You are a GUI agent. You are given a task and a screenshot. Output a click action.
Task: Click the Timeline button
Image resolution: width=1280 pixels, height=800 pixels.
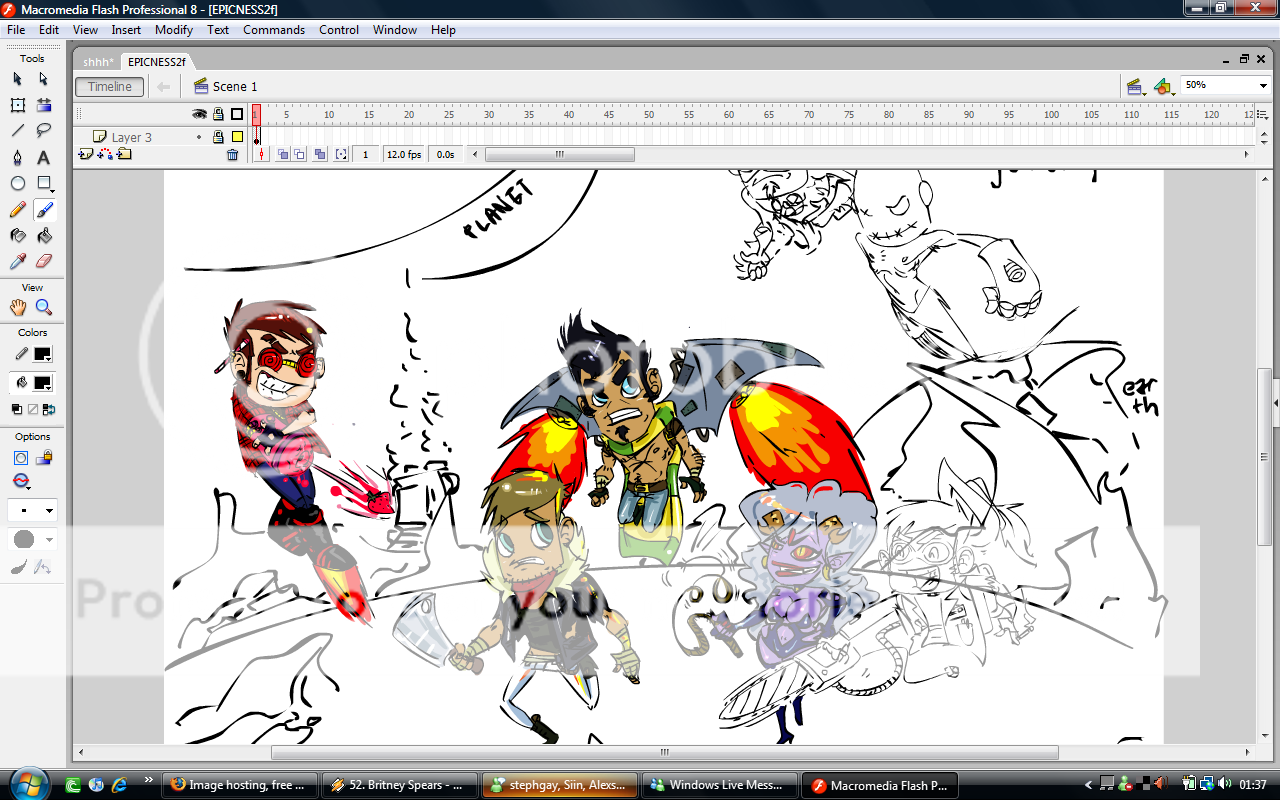click(109, 87)
